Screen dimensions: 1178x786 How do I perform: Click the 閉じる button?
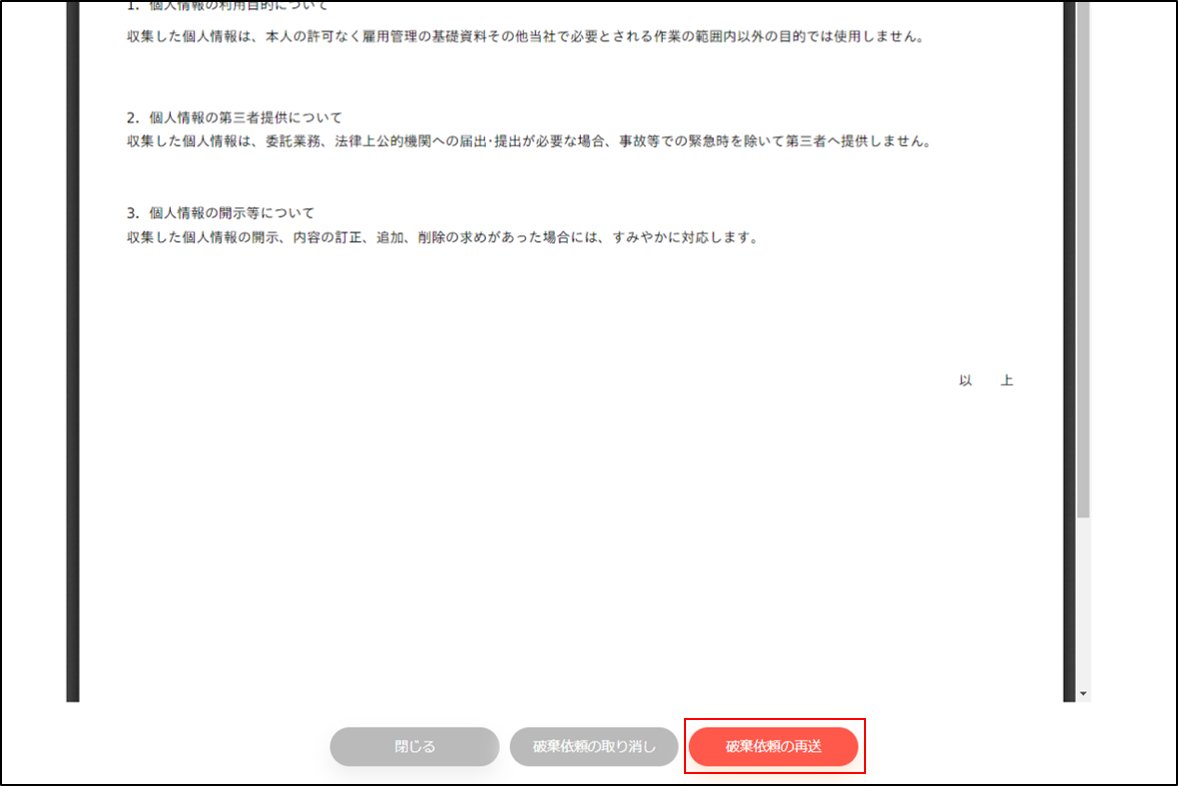pyautogui.click(x=415, y=746)
